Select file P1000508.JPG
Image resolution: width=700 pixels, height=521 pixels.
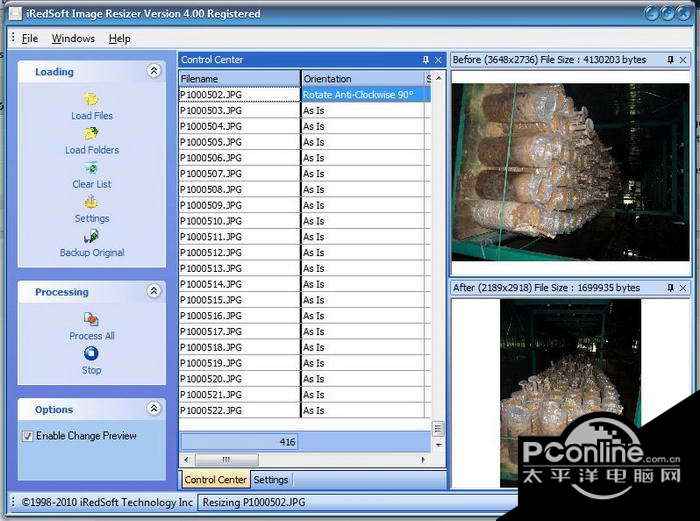pyautogui.click(x=240, y=189)
